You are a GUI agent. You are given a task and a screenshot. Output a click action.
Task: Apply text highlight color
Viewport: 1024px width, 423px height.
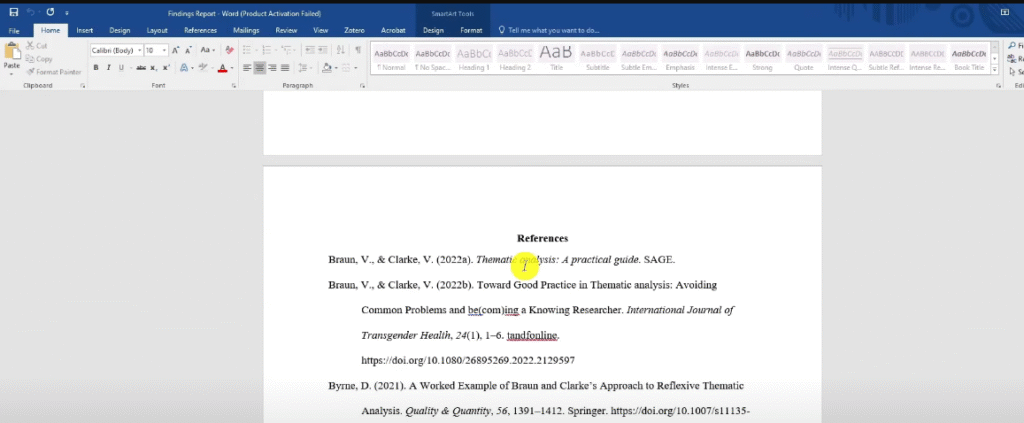point(204,67)
